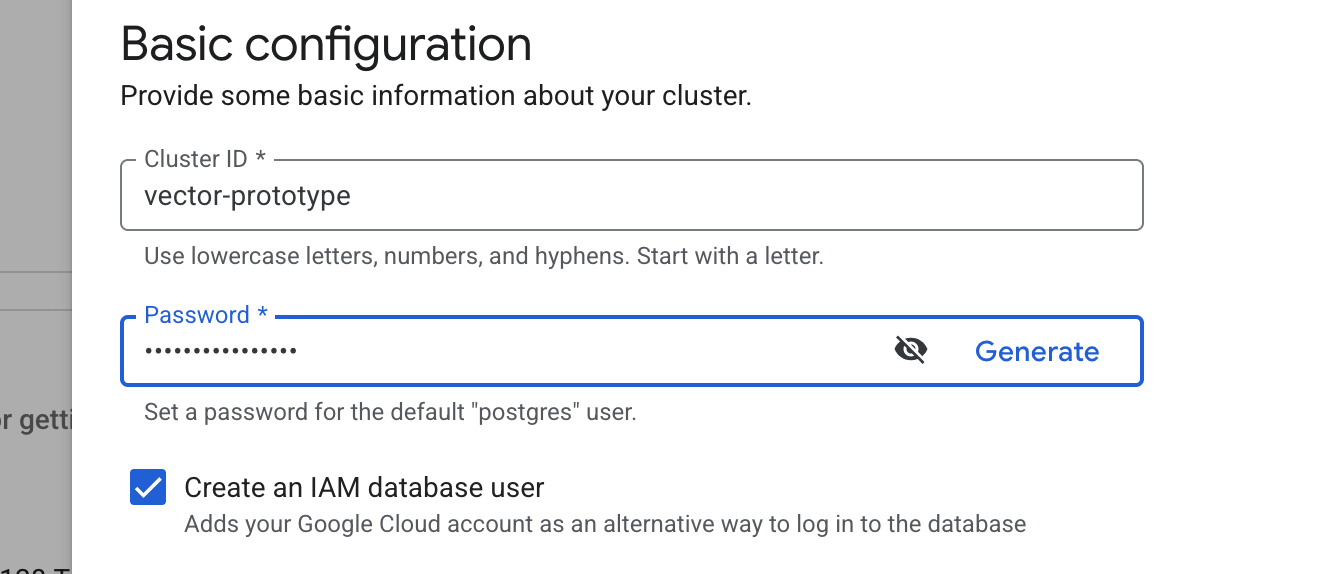Click empty area right of "vector-prototype" text
Screen dimensions: 1320x574
click(x=750, y=195)
